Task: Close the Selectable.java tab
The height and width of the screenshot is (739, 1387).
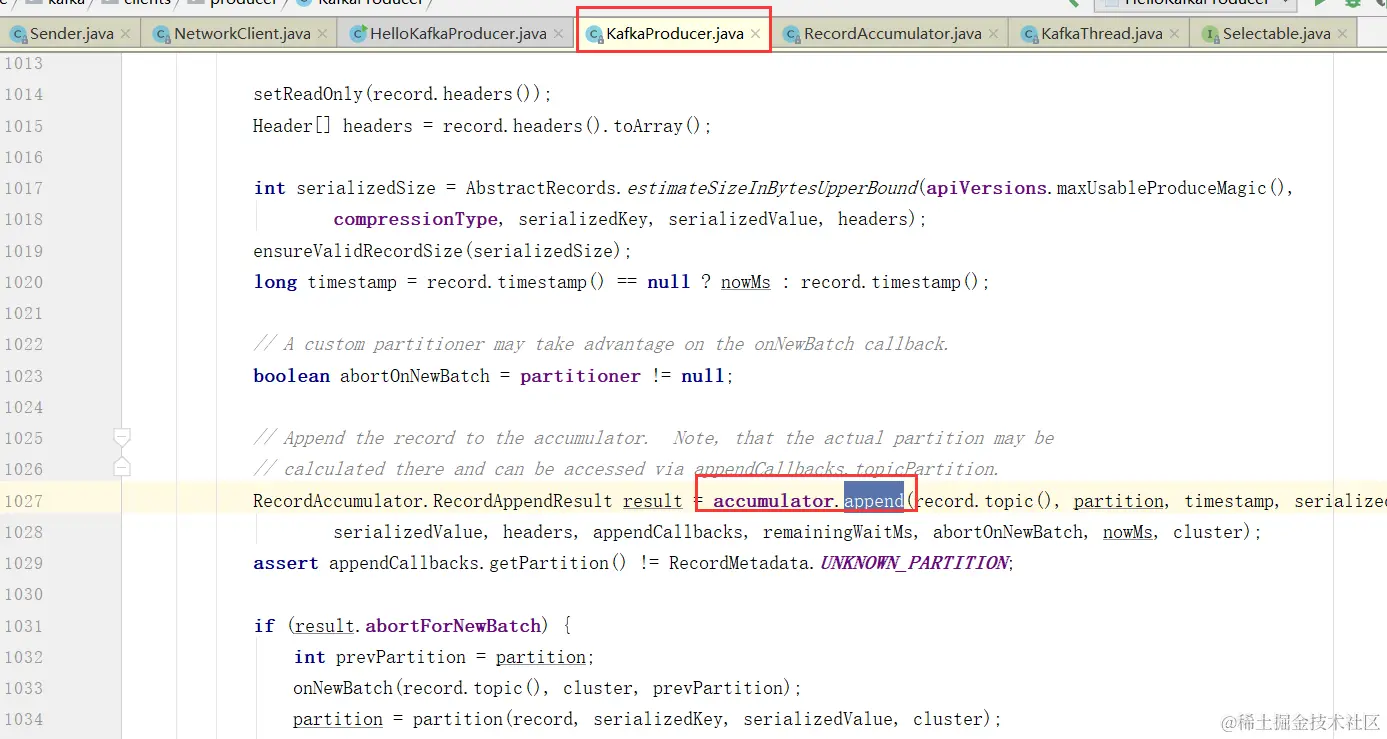Action: (1342, 34)
